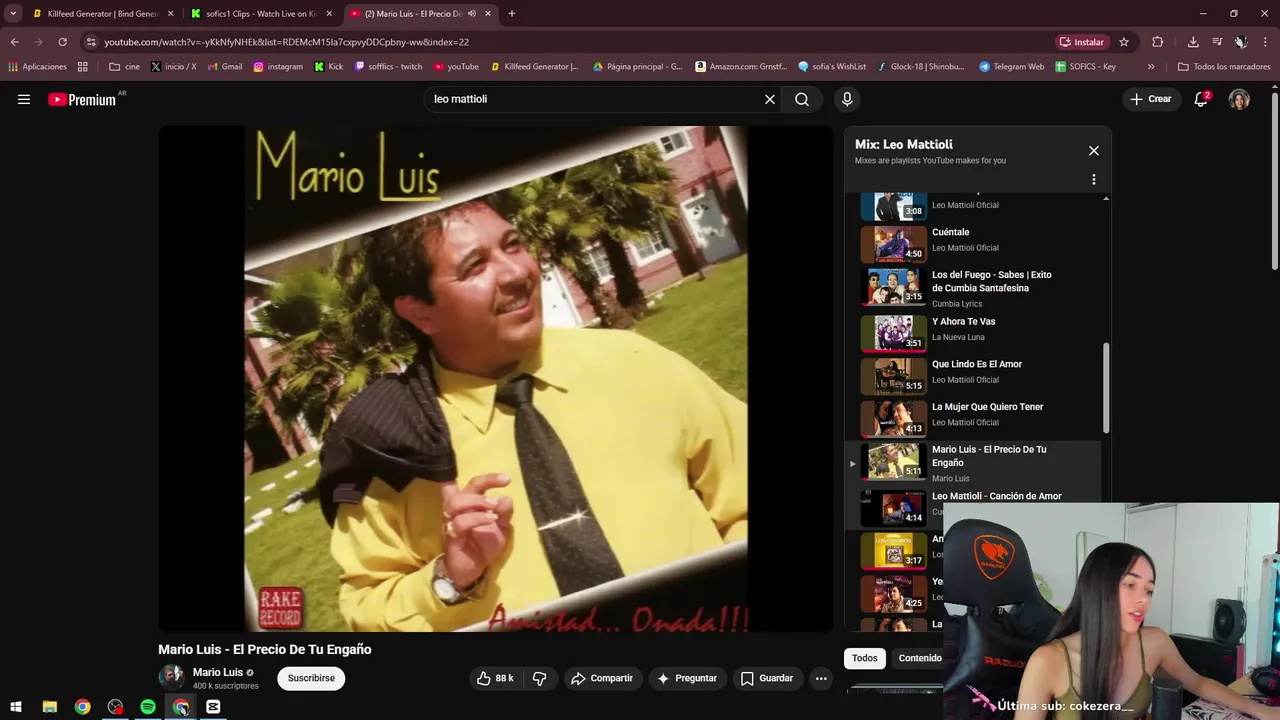
Task: Select the Contenido filter chip
Action: tap(920, 658)
